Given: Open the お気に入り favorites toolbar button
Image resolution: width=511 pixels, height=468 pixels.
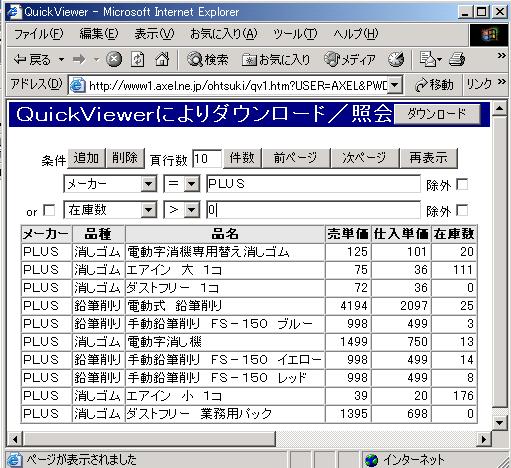Looking at the screenshot, I should tap(276, 59).
